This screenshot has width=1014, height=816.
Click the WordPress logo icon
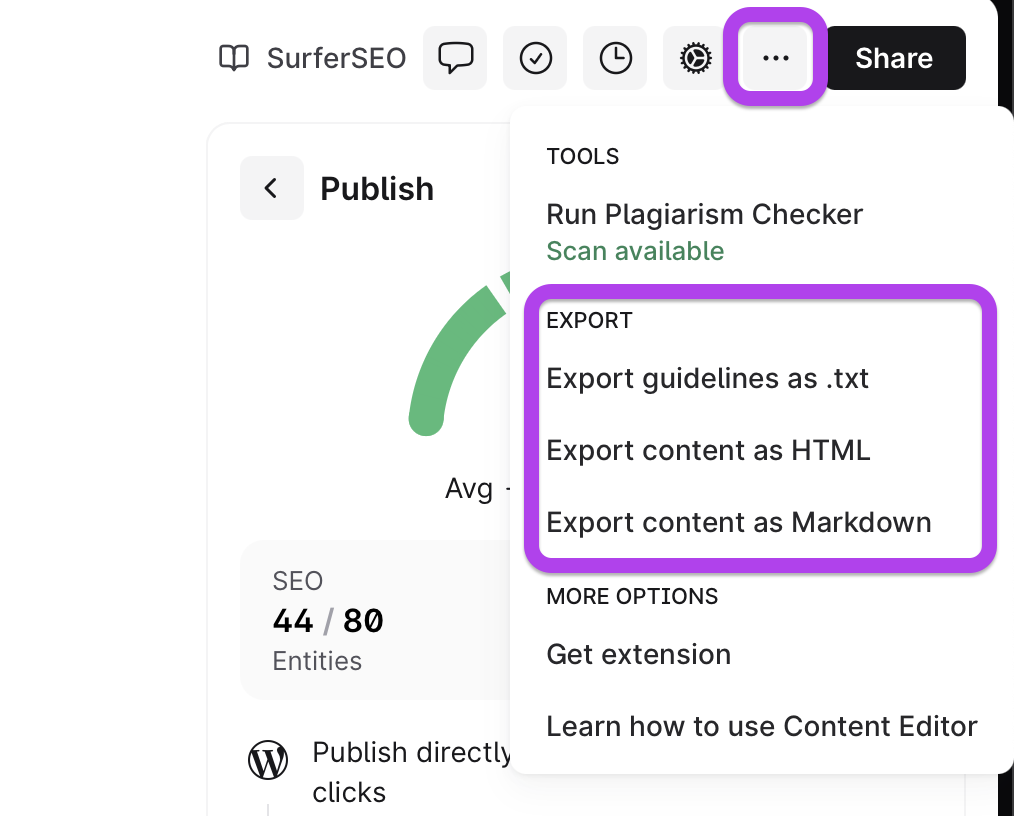(268, 761)
